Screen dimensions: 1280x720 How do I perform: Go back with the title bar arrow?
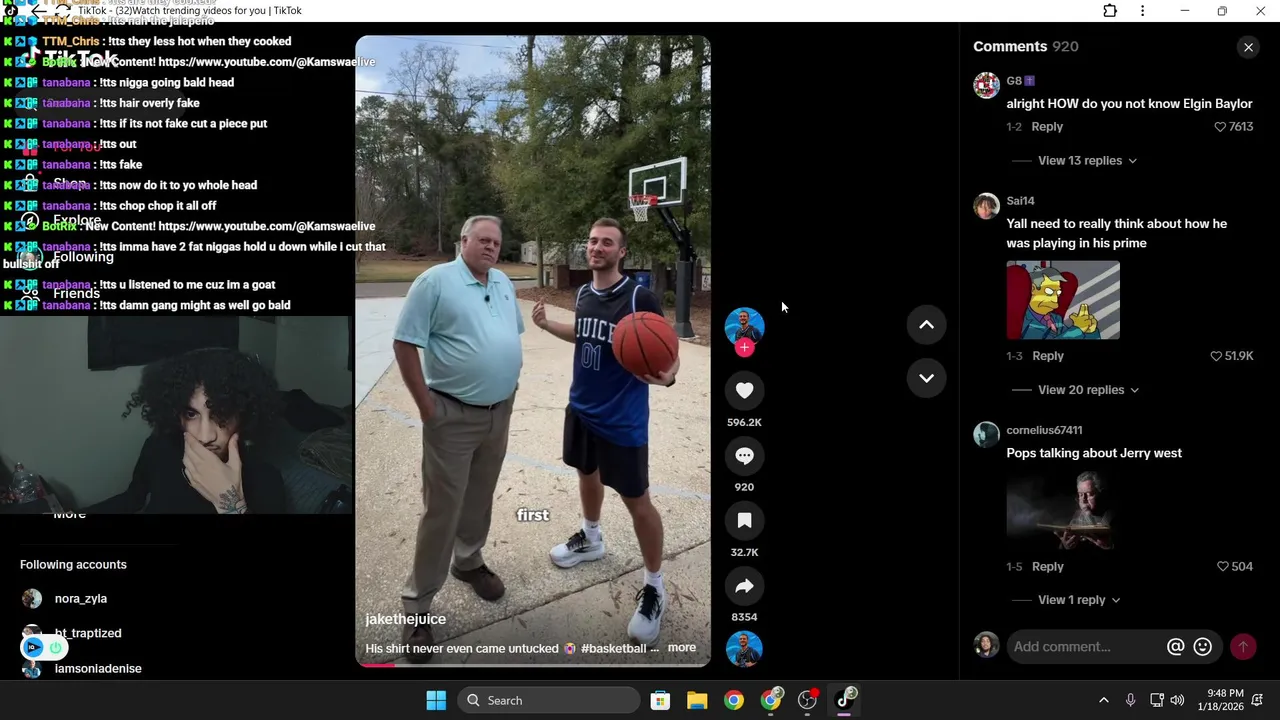pos(39,11)
